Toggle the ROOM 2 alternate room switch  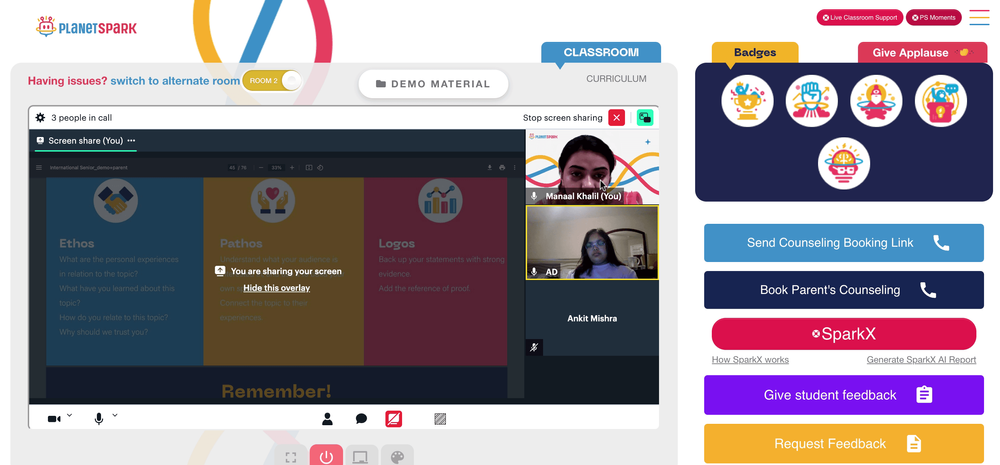(272, 81)
